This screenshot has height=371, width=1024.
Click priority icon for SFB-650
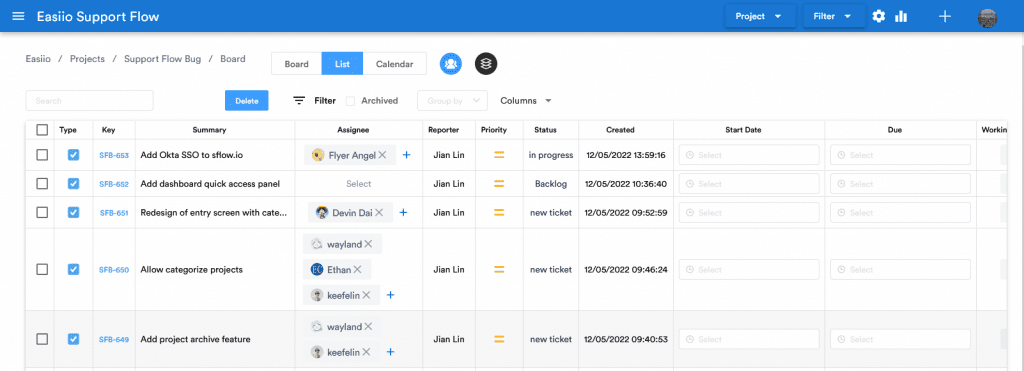499,269
